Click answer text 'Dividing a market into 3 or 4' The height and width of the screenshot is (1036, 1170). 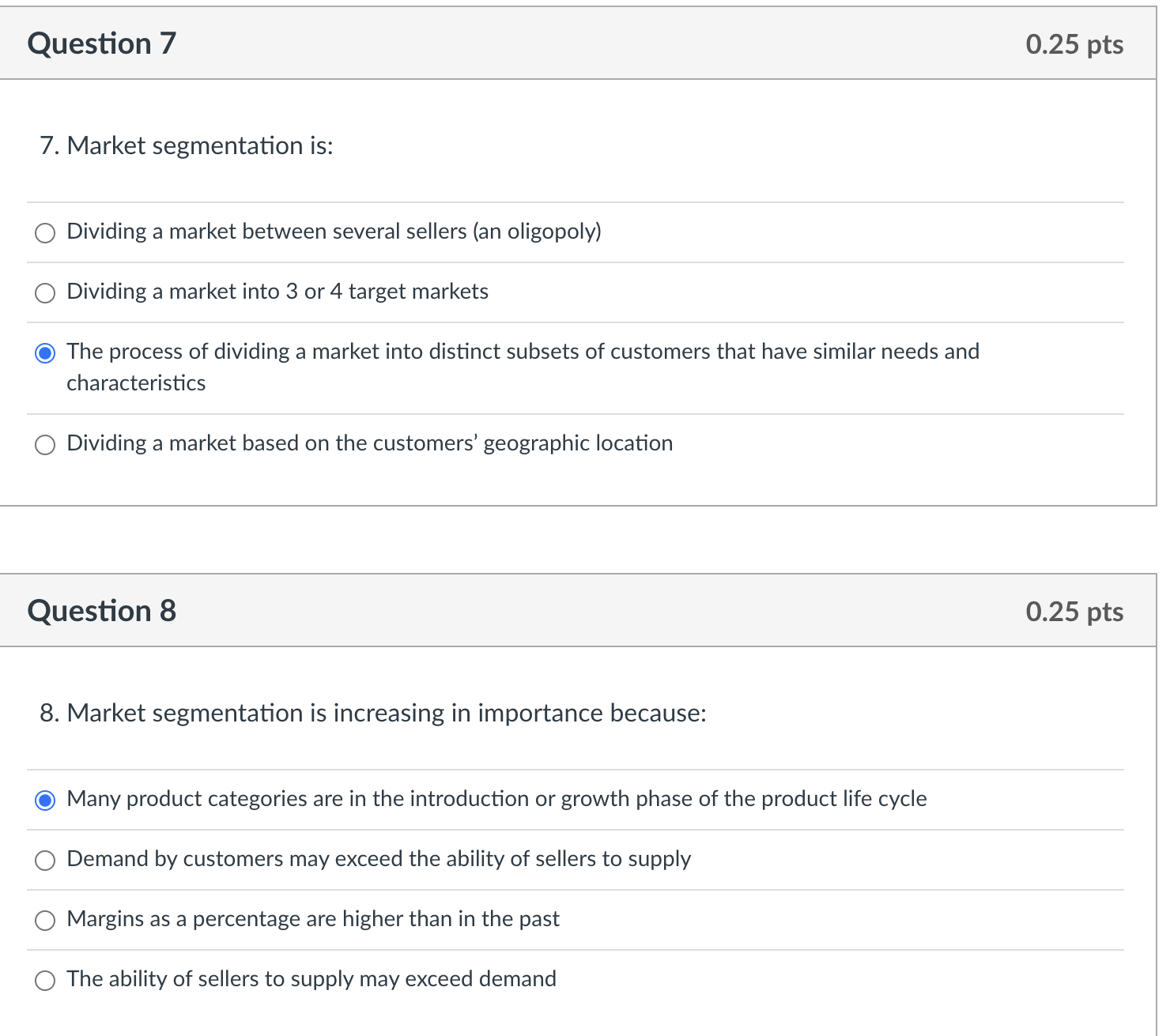(277, 292)
